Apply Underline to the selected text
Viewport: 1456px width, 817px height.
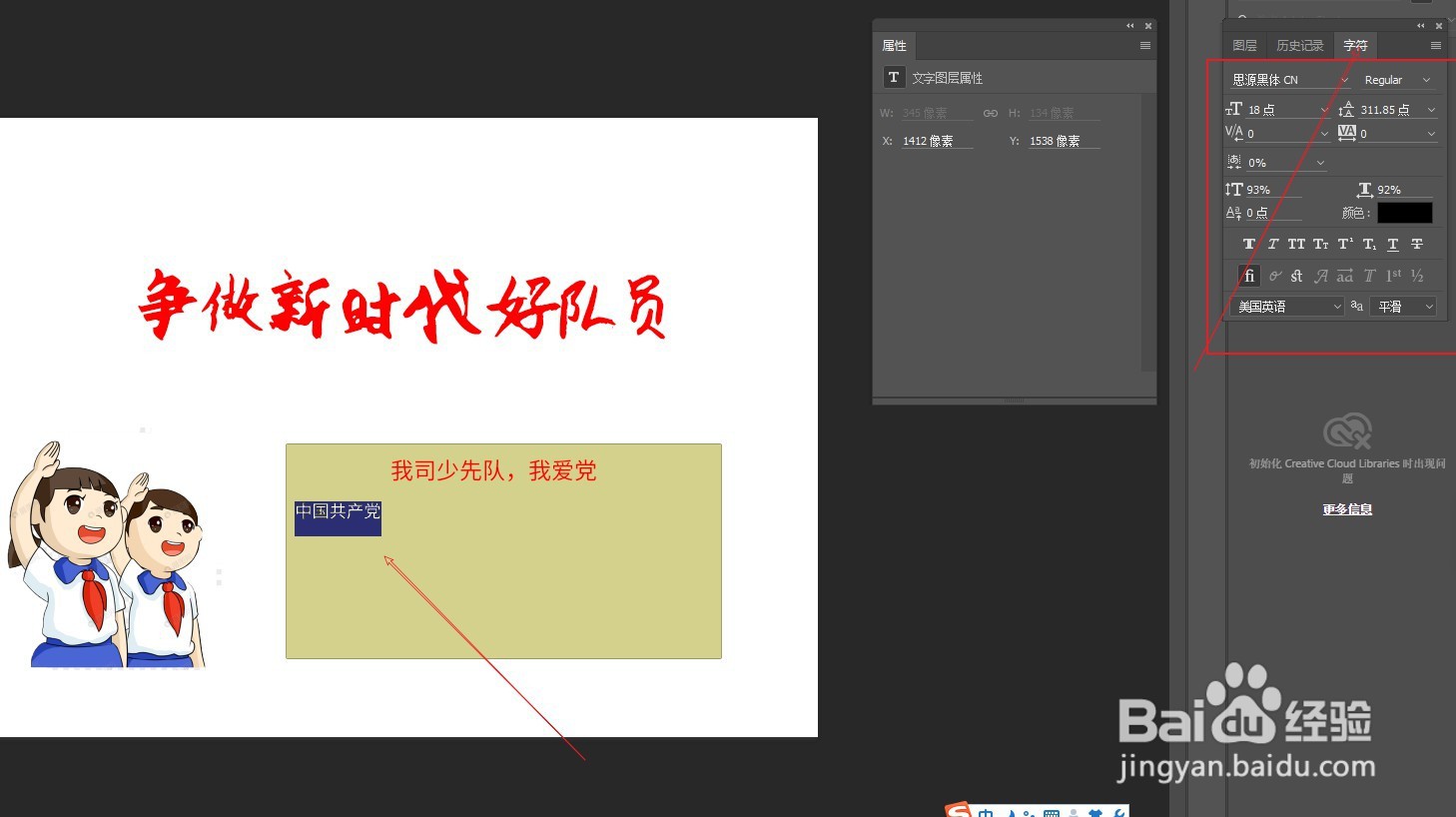(x=1393, y=244)
